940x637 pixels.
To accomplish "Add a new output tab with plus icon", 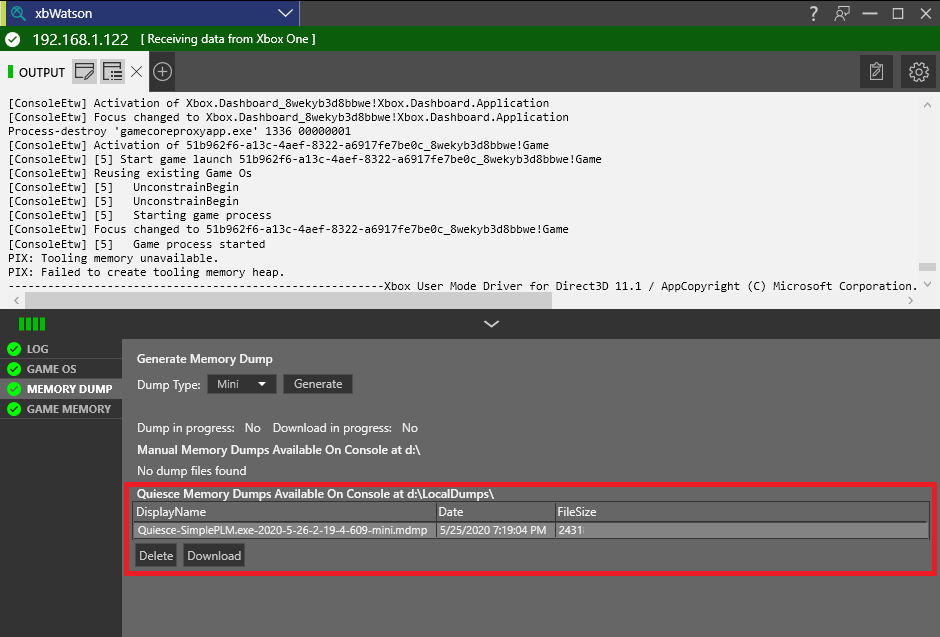I will [x=162, y=72].
